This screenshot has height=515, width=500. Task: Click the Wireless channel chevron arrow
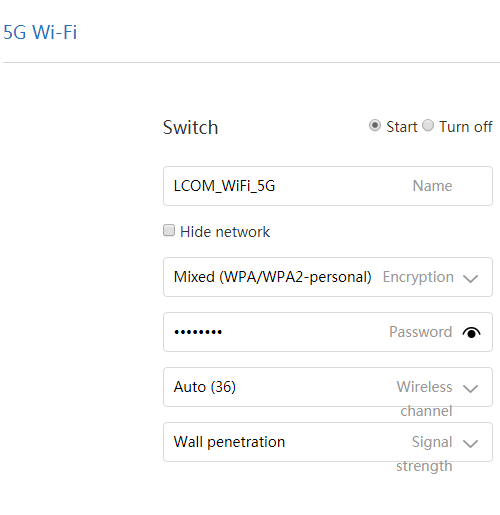(470, 388)
